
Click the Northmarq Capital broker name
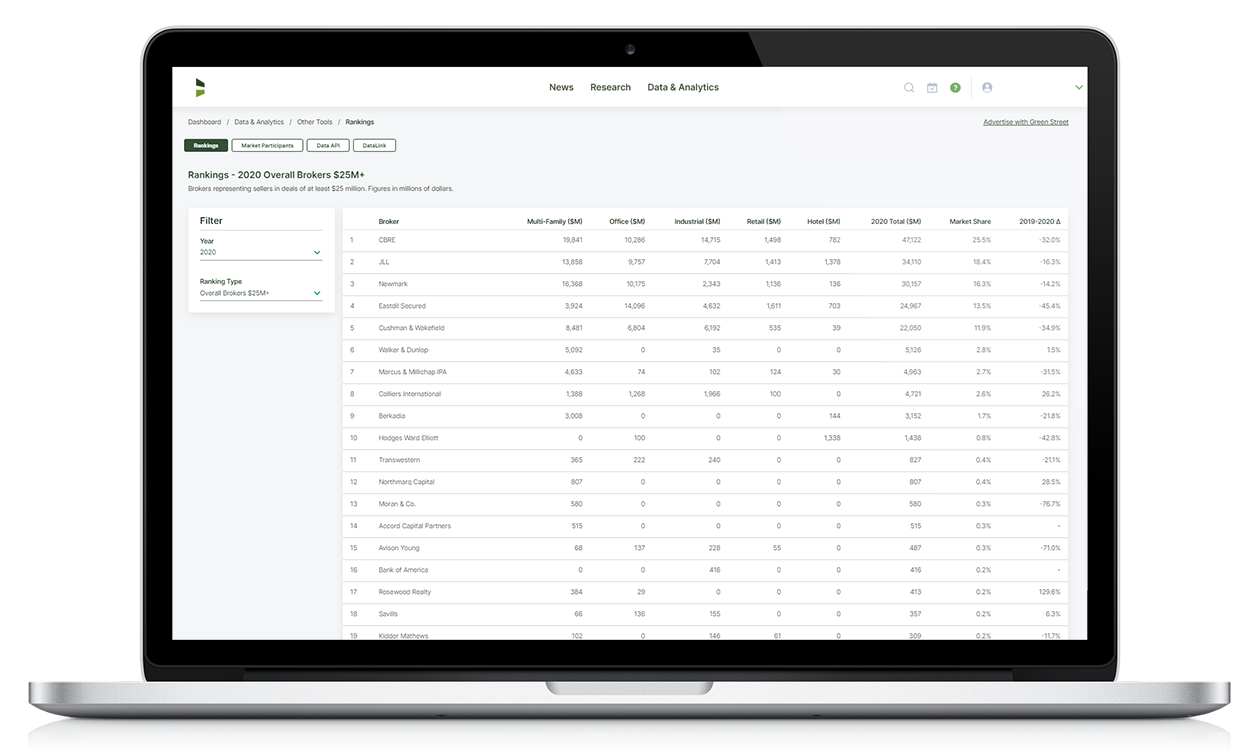(x=406, y=482)
